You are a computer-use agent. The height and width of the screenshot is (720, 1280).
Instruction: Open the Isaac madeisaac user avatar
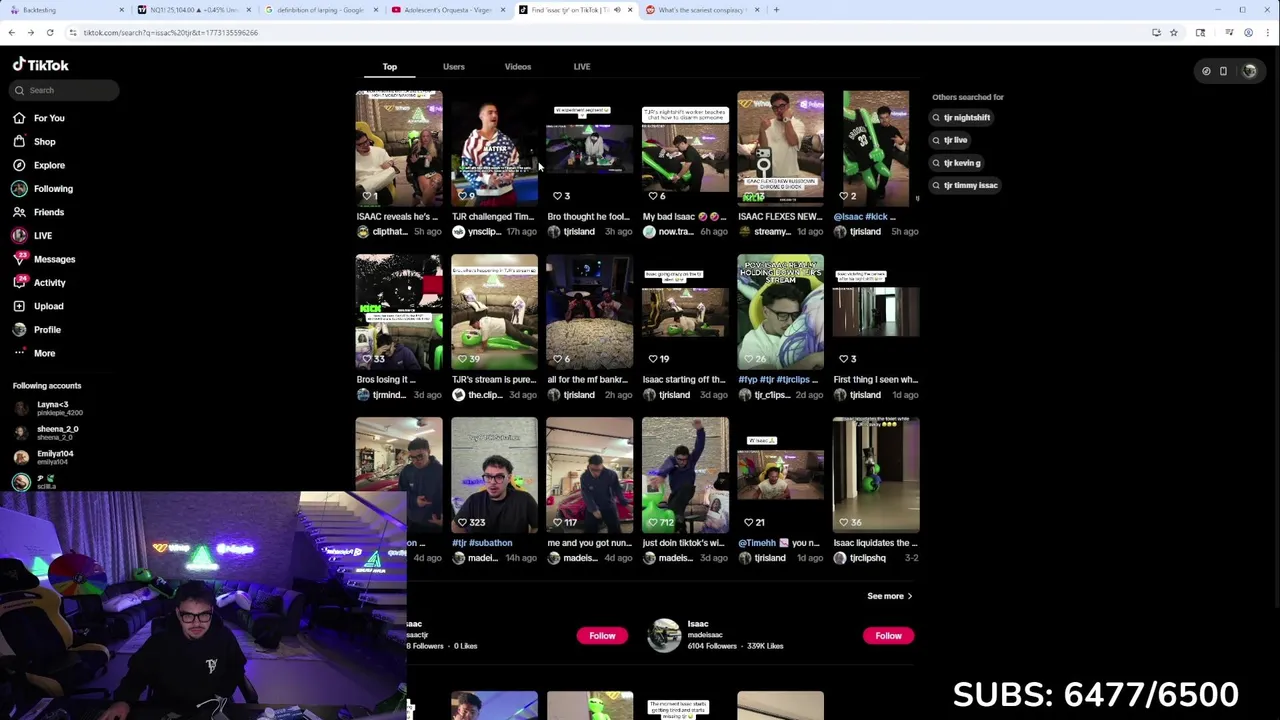(664, 635)
